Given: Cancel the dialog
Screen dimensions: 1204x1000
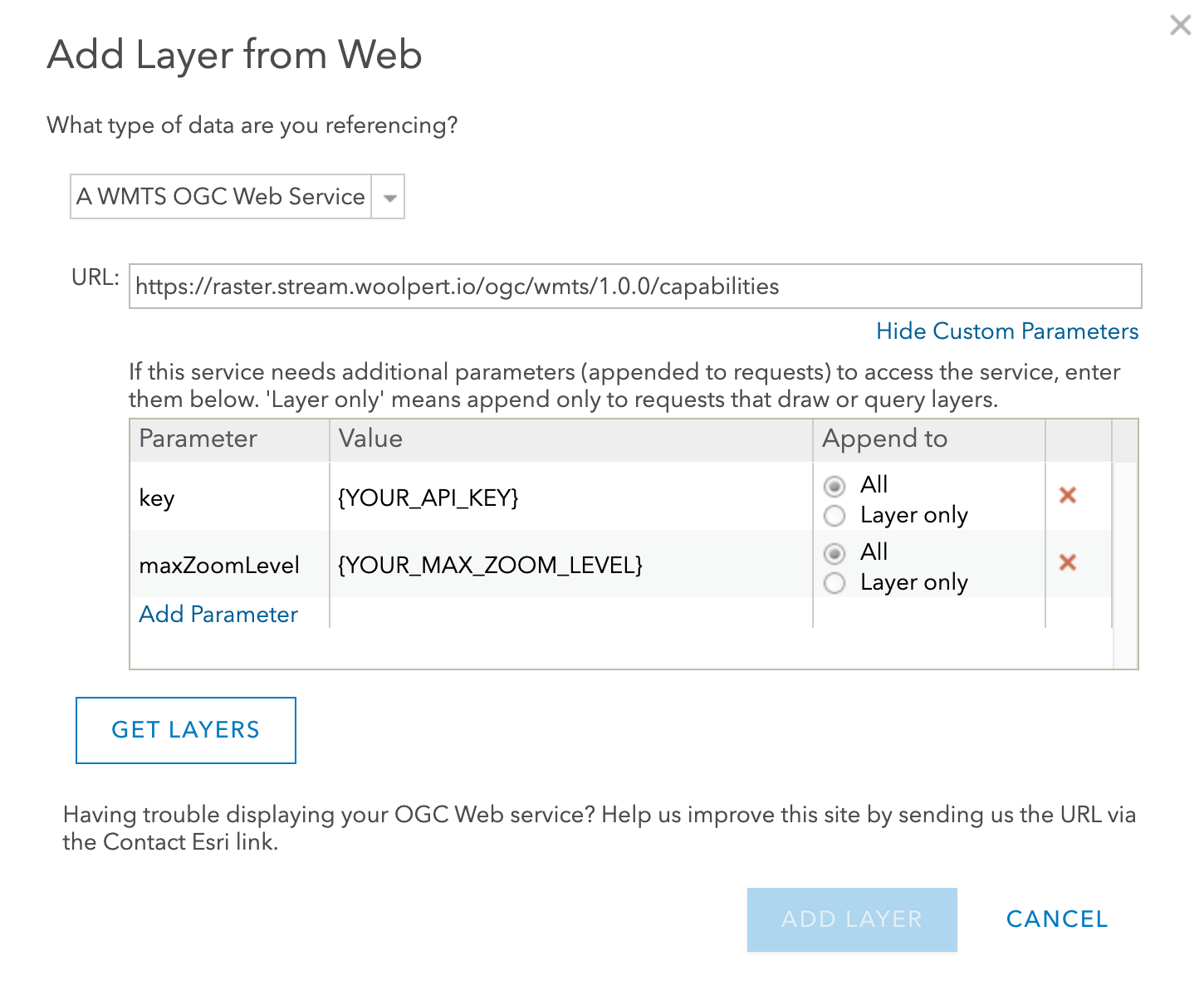Looking at the screenshot, I should [1056, 919].
